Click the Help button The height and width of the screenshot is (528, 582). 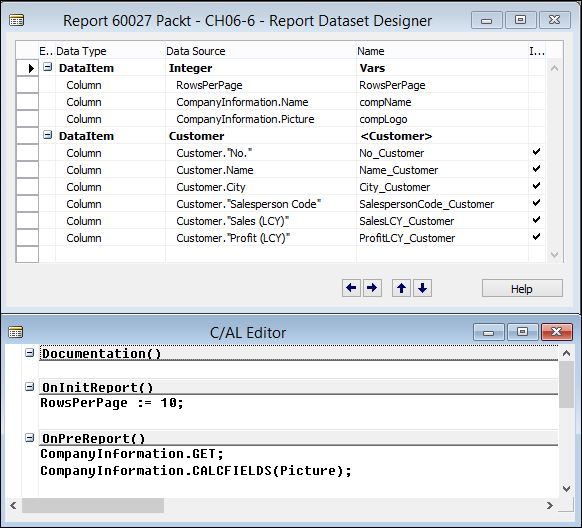522,288
